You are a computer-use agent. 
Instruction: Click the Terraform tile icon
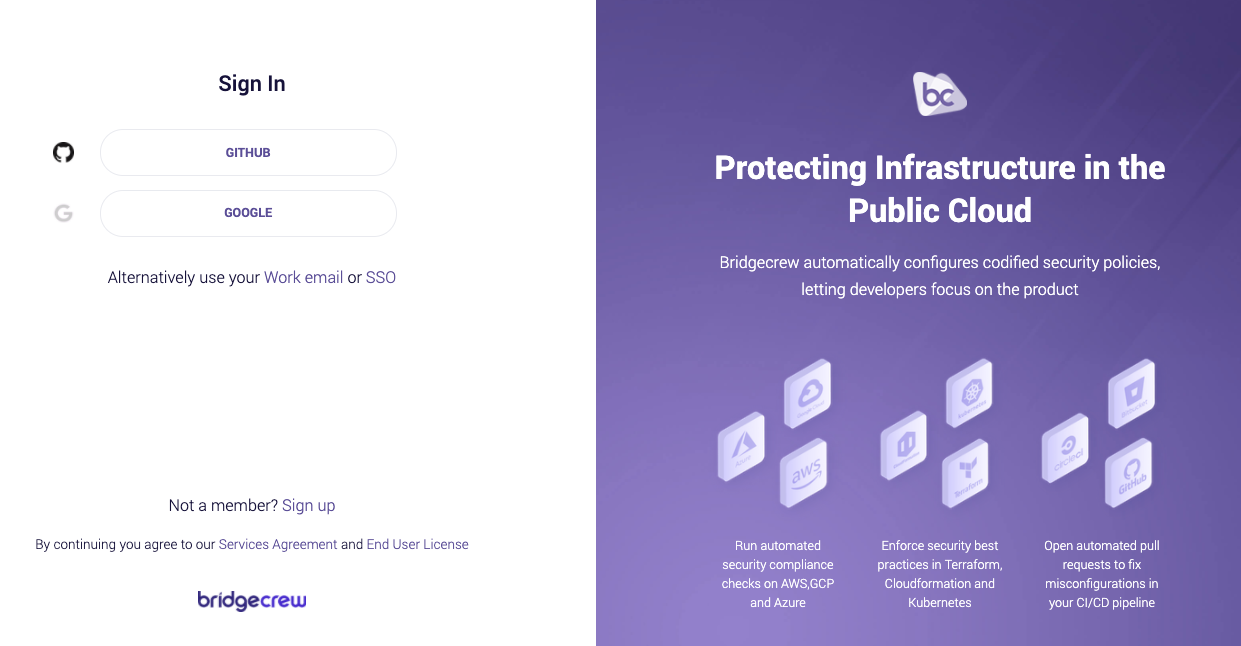[x=965, y=473]
